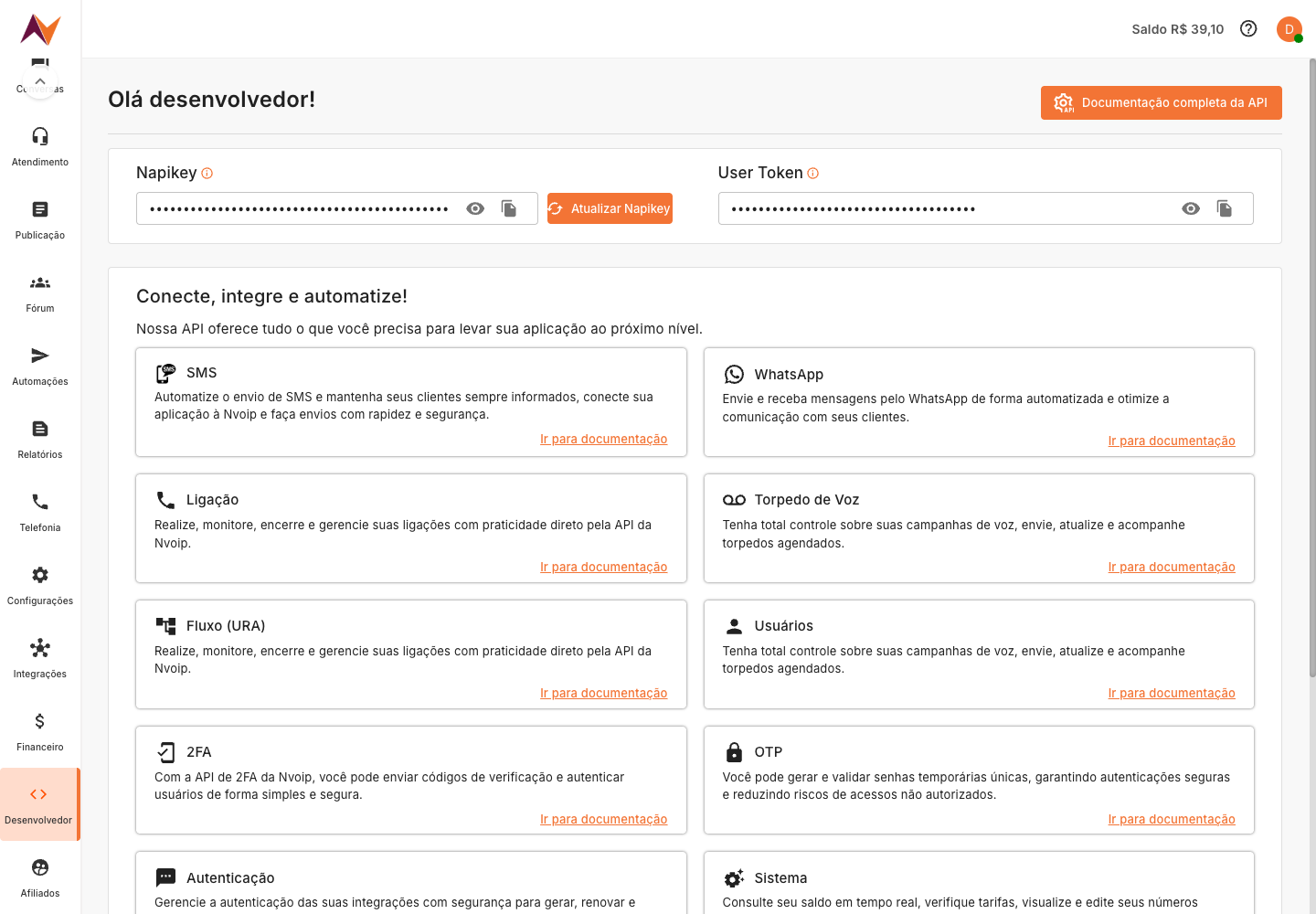Open Financeiro dollar icon in sidebar
This screenshot has width=1316, height=914.
point(40,721)
